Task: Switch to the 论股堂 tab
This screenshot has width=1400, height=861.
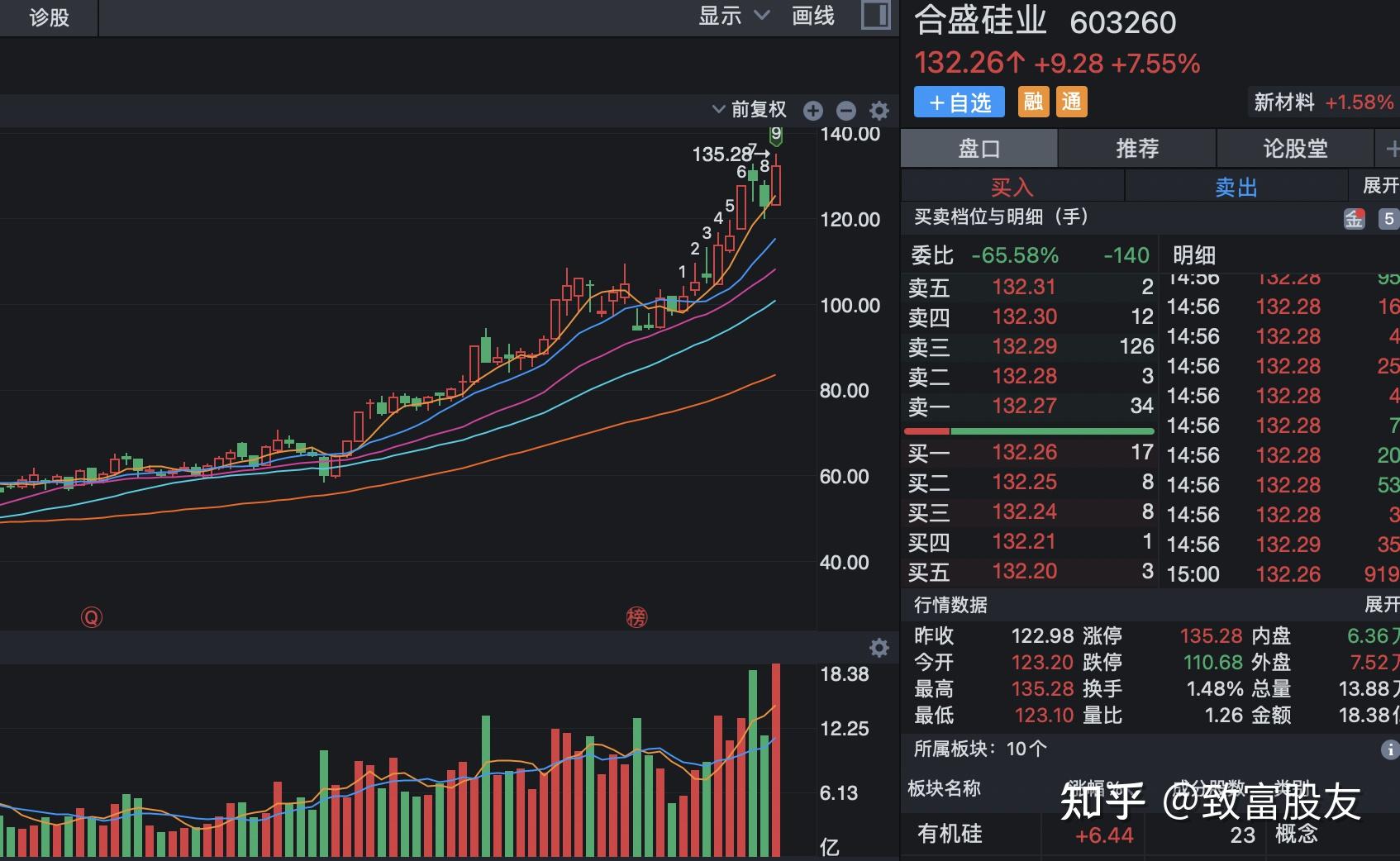Action: [x=1295, y=149]
